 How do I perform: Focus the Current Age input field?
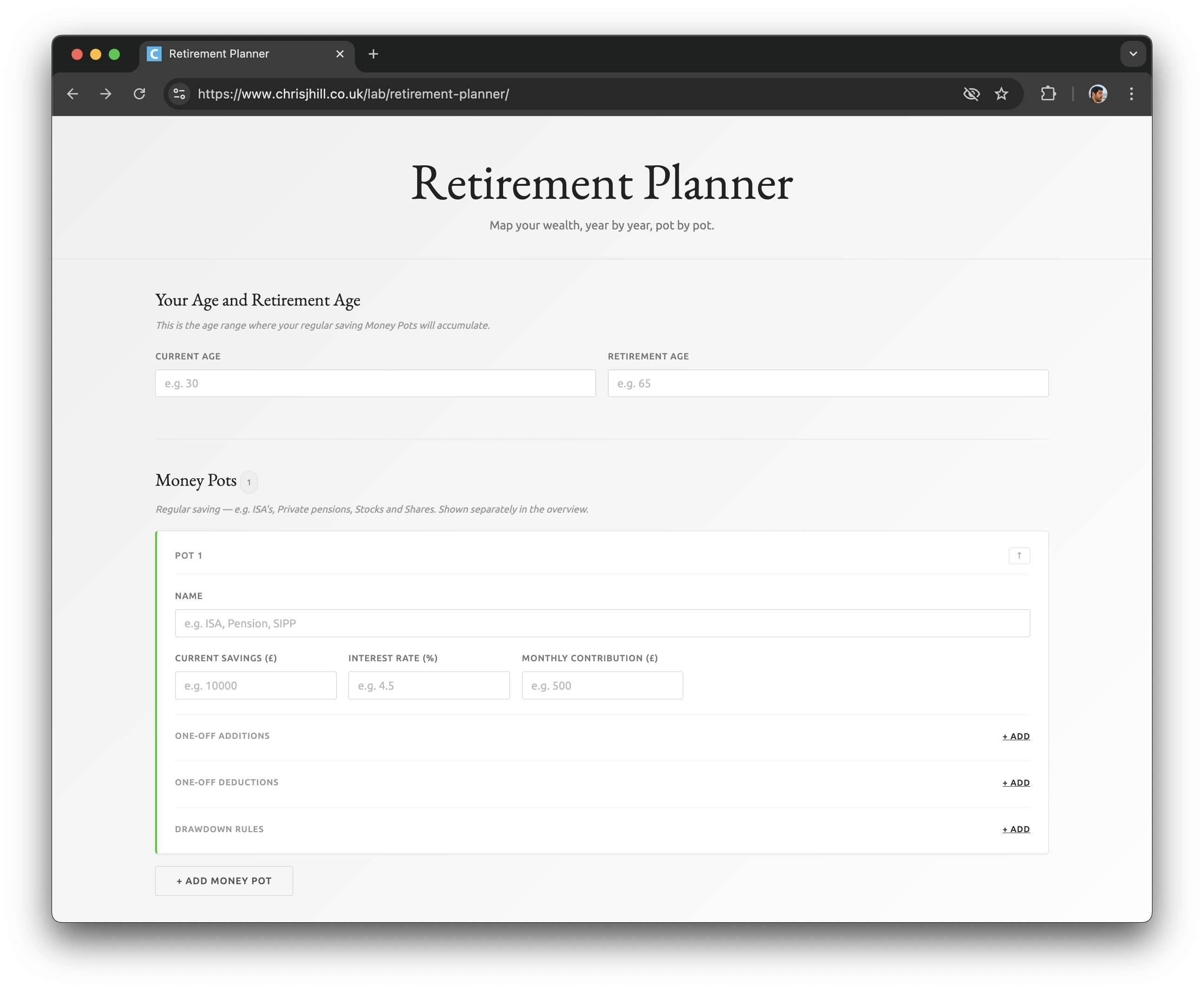pyautogui.click(x=375, y=384)
